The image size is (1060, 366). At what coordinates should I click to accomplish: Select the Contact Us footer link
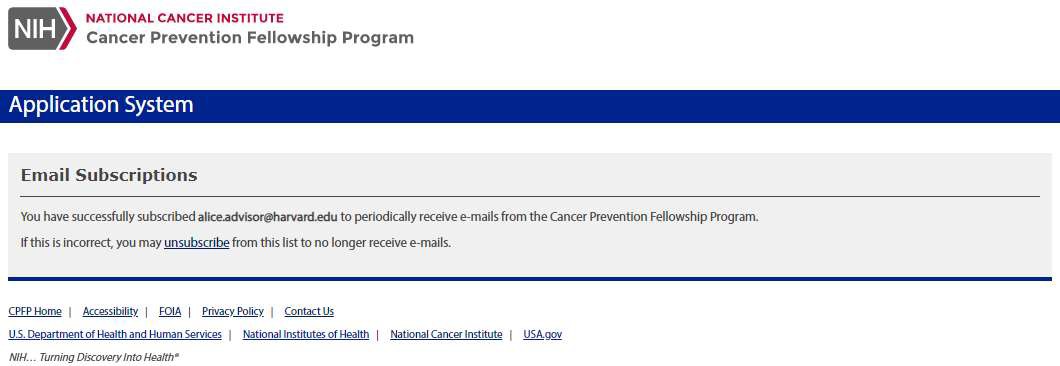click(309, 311)
